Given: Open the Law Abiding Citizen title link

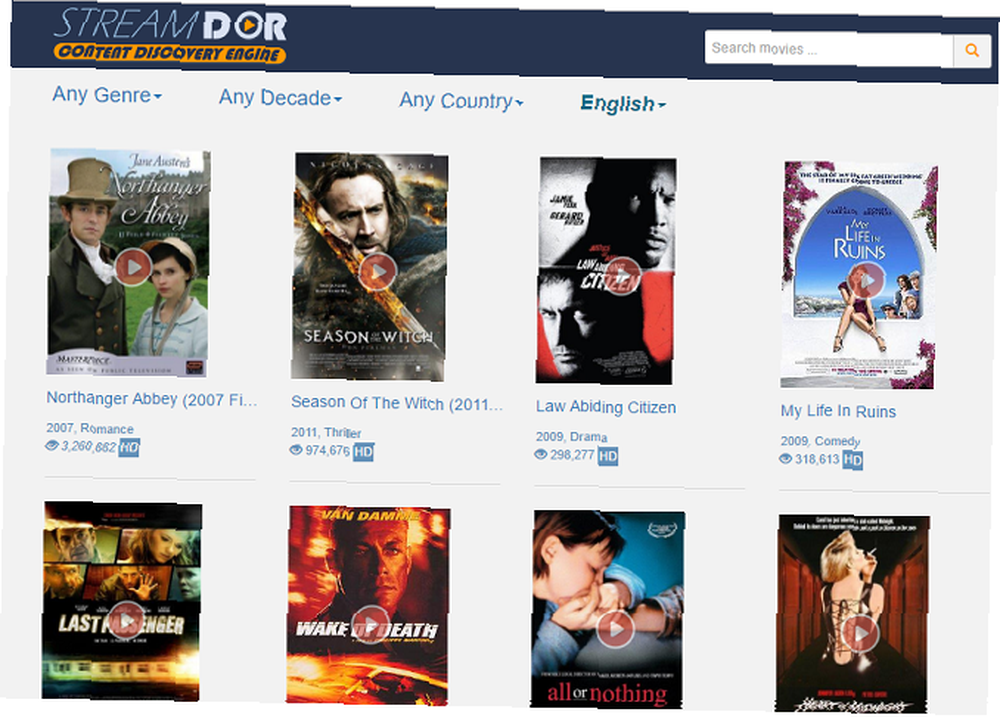Looking at the screenshot, I should pos(606,407).
